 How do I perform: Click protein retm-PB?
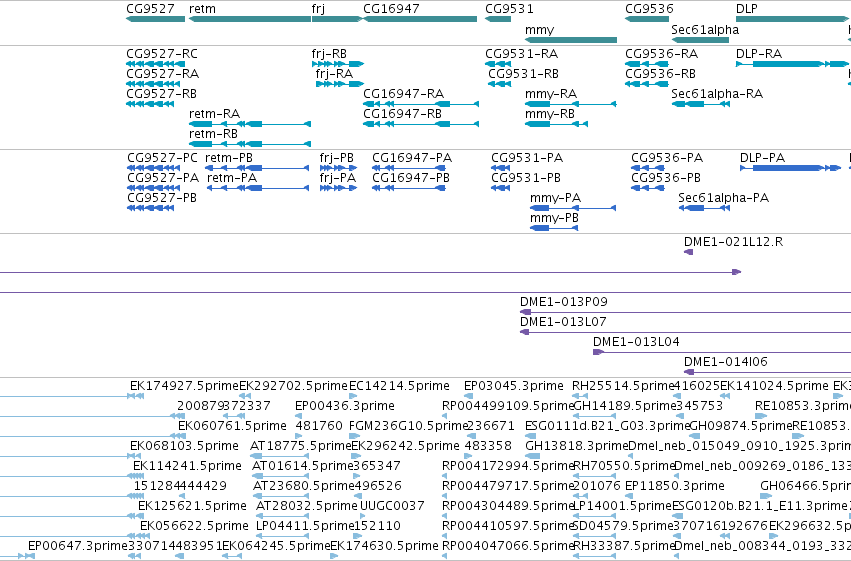coord(258,168)
